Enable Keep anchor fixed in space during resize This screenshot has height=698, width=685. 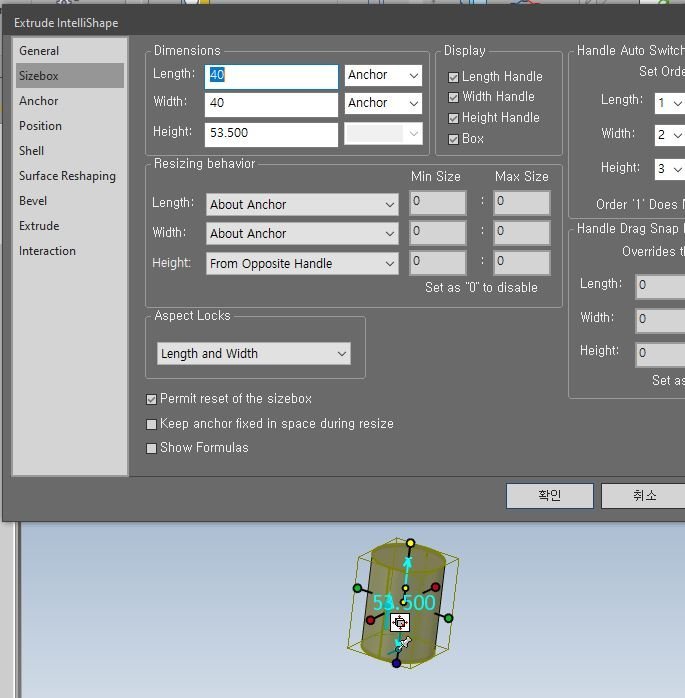coord(151,424)
